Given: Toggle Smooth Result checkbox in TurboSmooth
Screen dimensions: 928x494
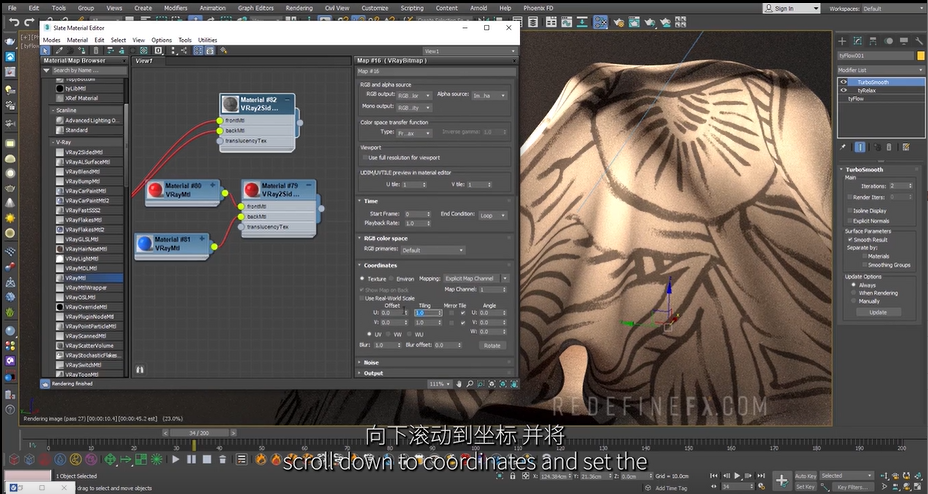Looking at the screenshot, I should tap(850, 240).
